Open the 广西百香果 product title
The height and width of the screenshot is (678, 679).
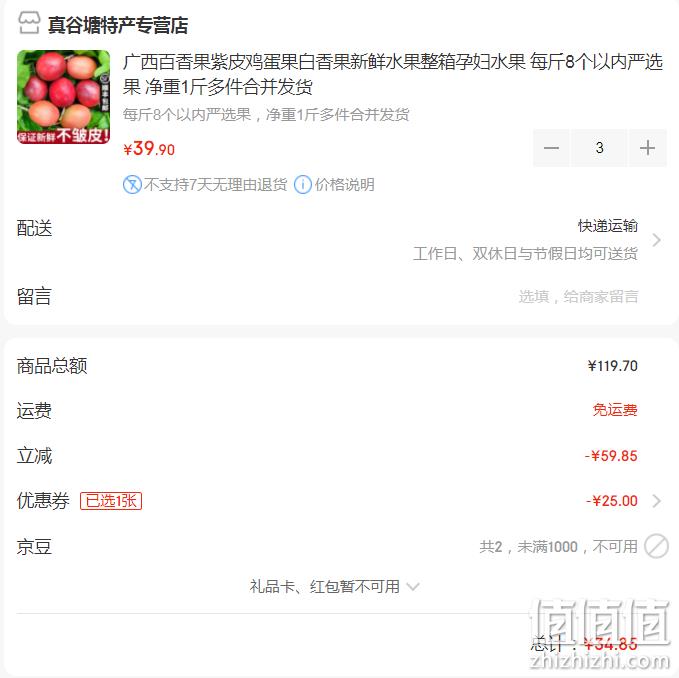click(392, 74)
